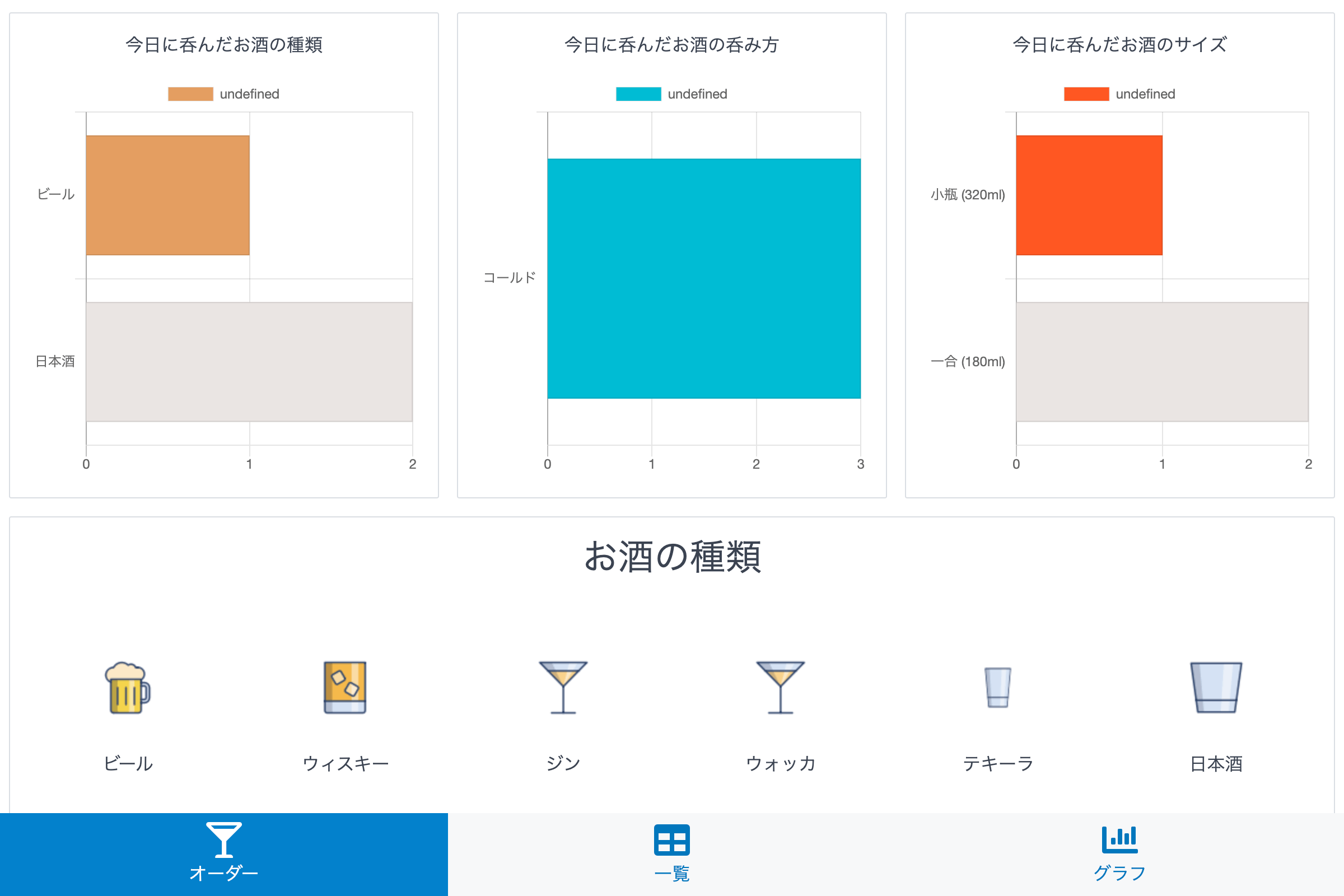Click the ウィスキー label
Screen dimensions: 1344x896
[345, 763]
